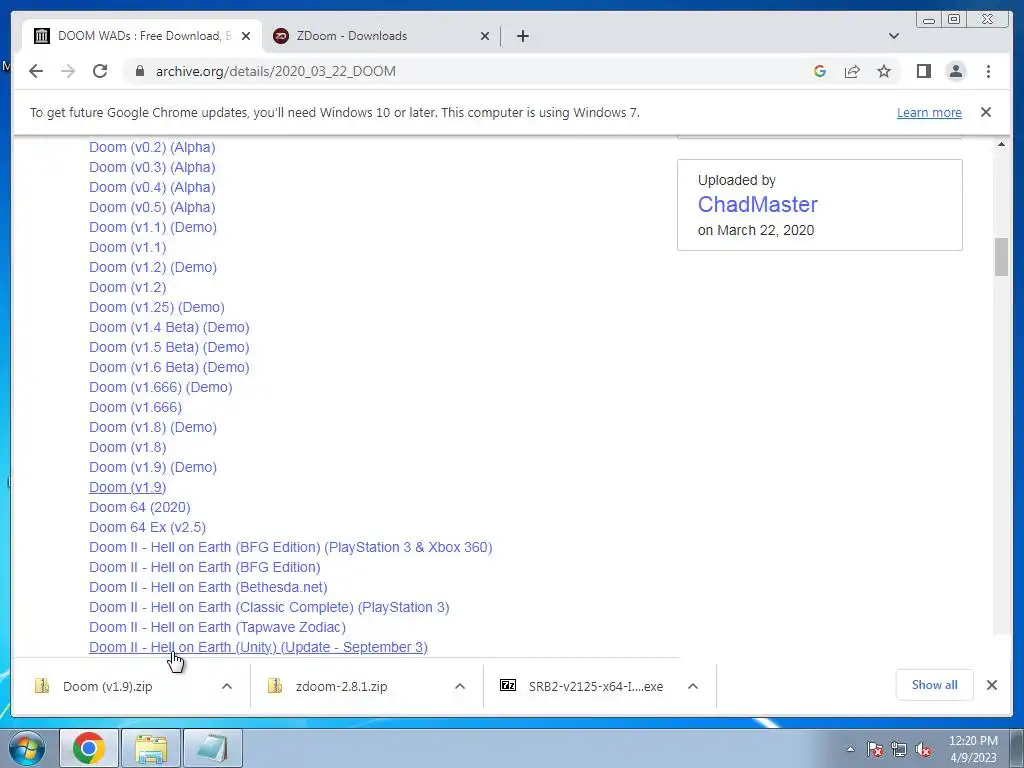
Task: Expand options for SRB2 exe download
Action: pyautogui.click(x=693, y=686)
